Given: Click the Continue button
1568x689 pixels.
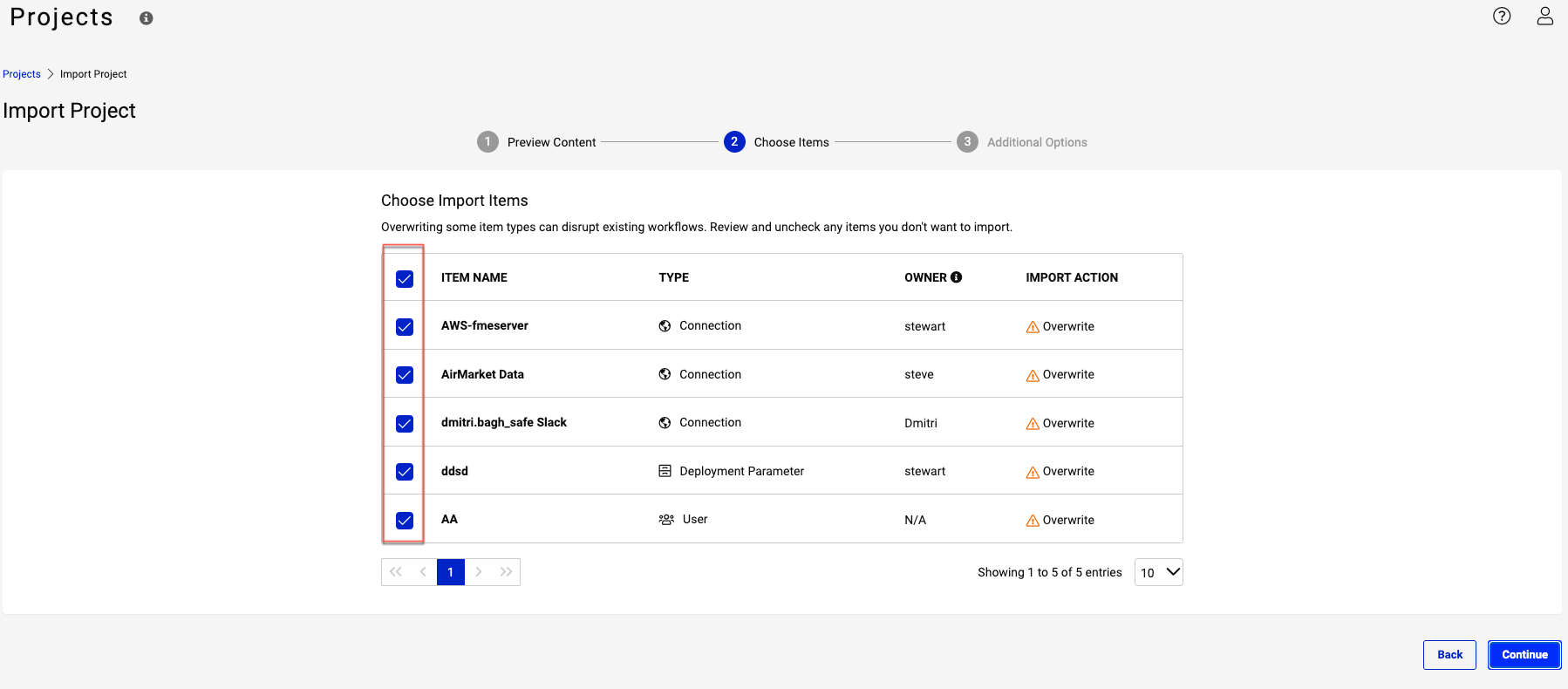Looking at the screenshot, I should coord(1524,655).
